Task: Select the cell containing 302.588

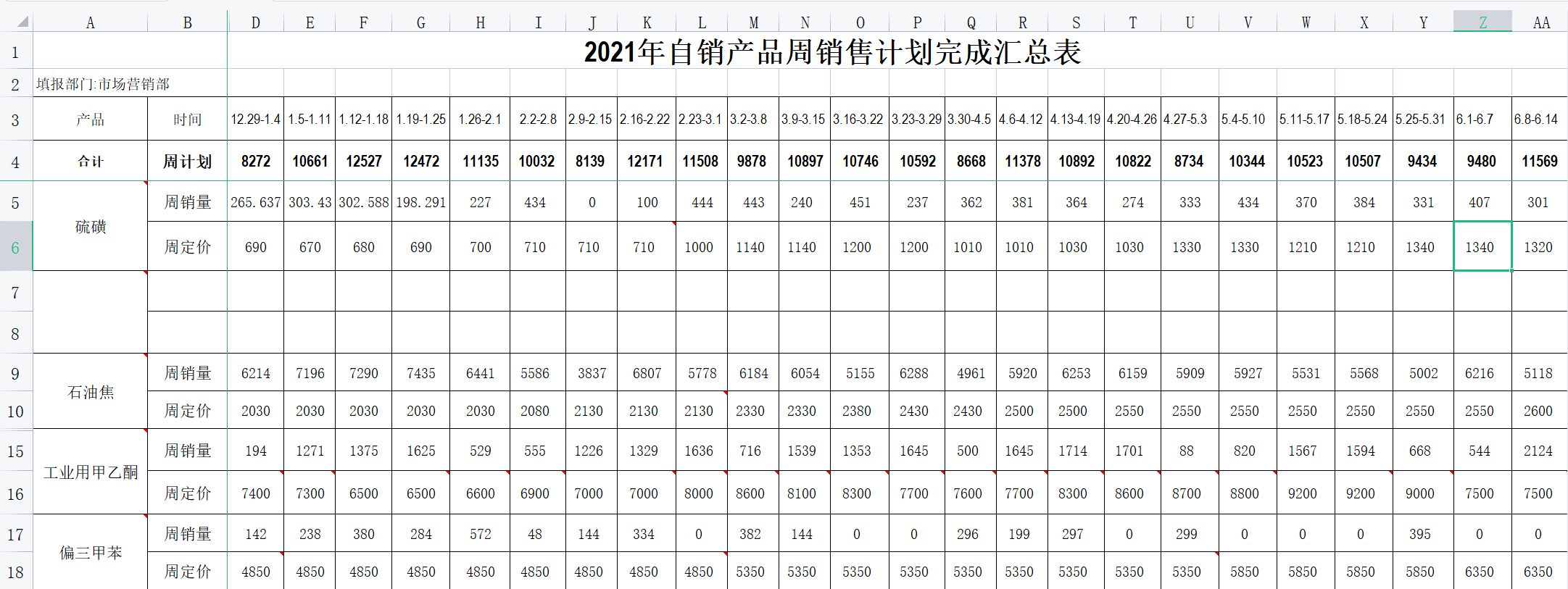Action: [x=364, y=202]
